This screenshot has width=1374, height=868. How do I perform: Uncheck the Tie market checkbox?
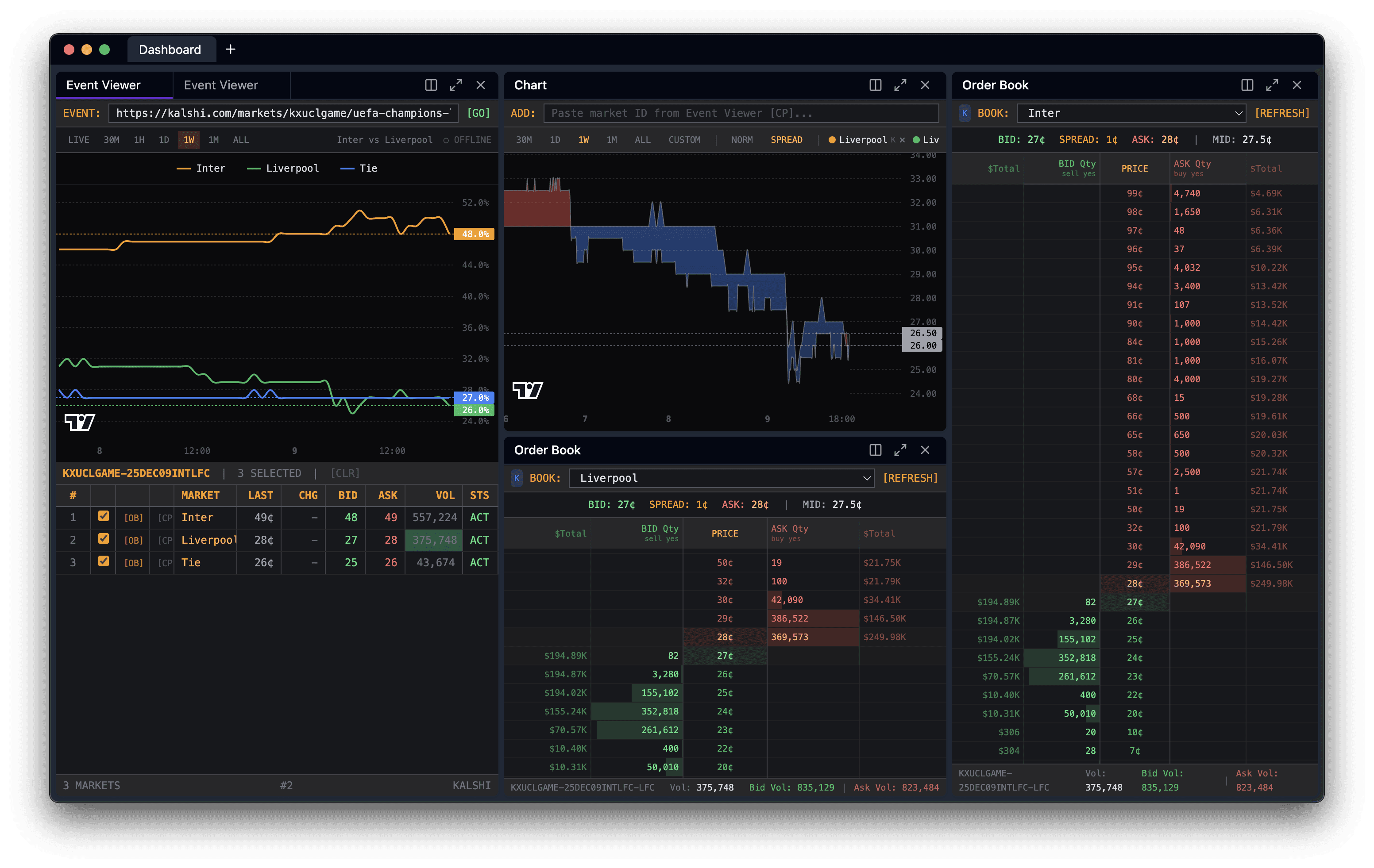click(x=103, y=561)
